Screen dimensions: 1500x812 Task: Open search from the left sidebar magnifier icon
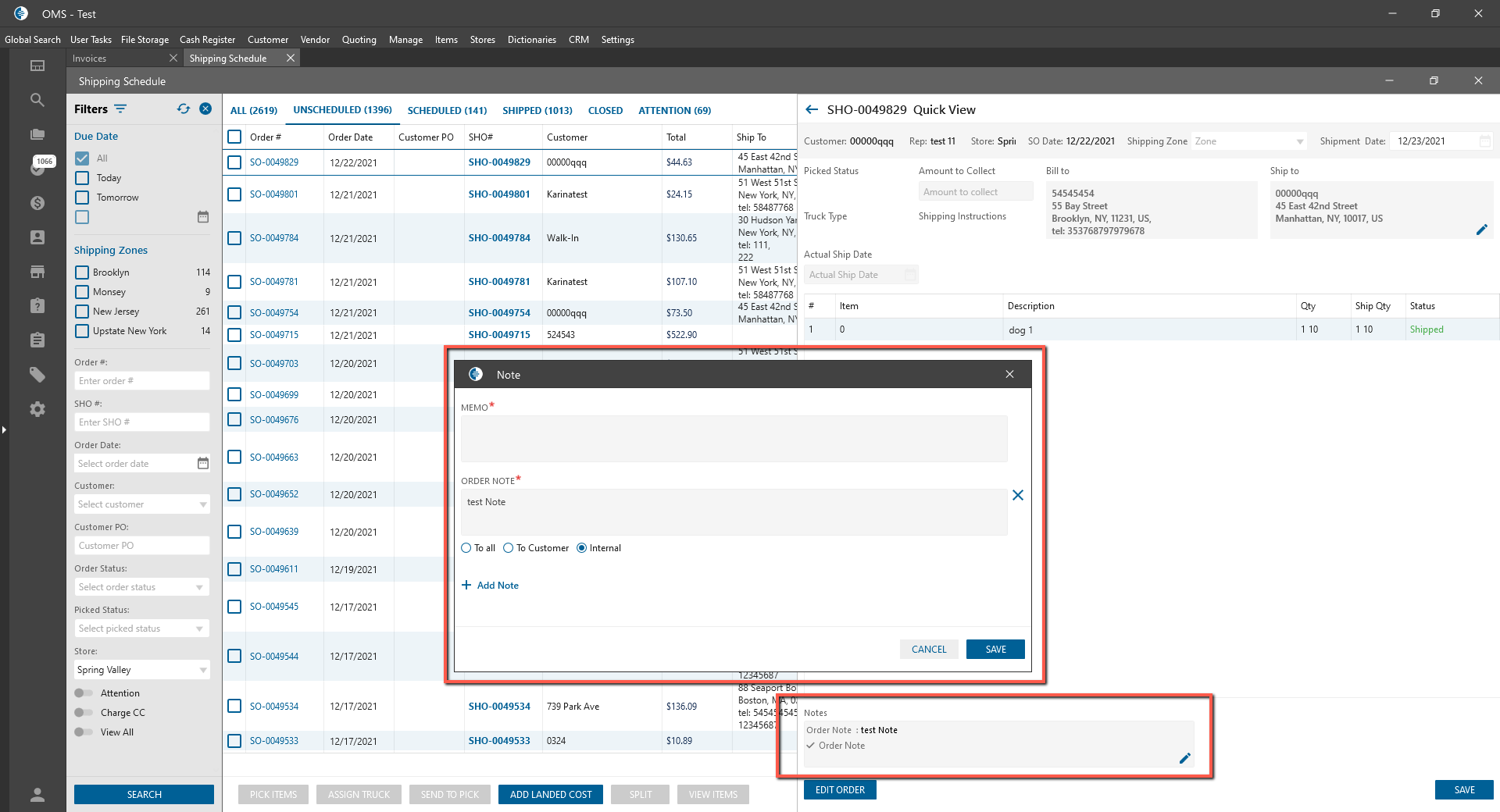click(x=37, y=100)
